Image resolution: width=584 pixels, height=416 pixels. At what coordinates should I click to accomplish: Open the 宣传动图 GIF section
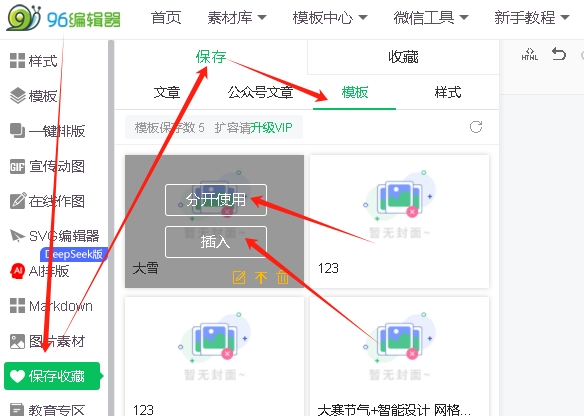coord(47,166)
